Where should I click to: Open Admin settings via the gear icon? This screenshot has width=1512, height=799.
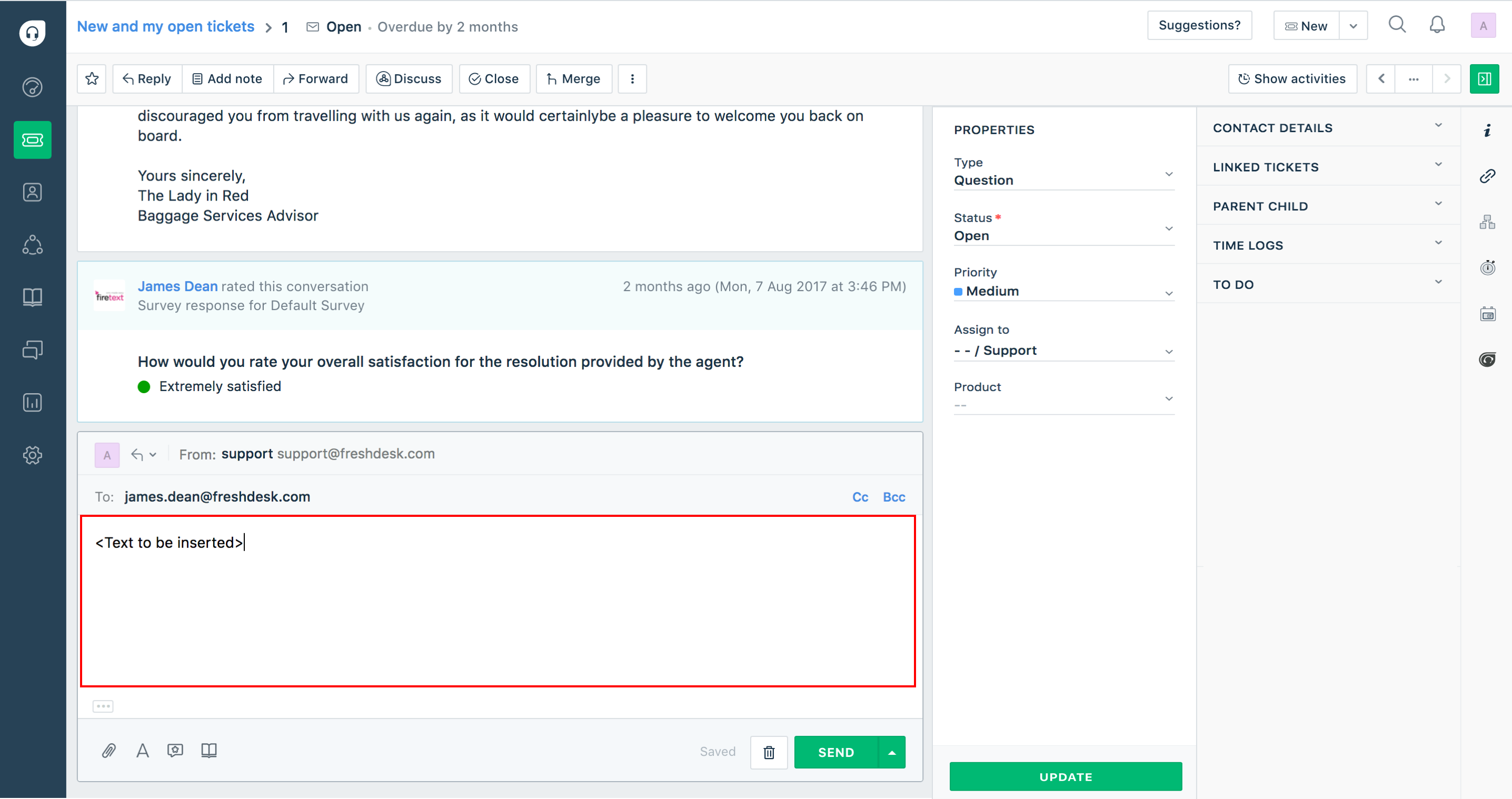tap(32, 455)
